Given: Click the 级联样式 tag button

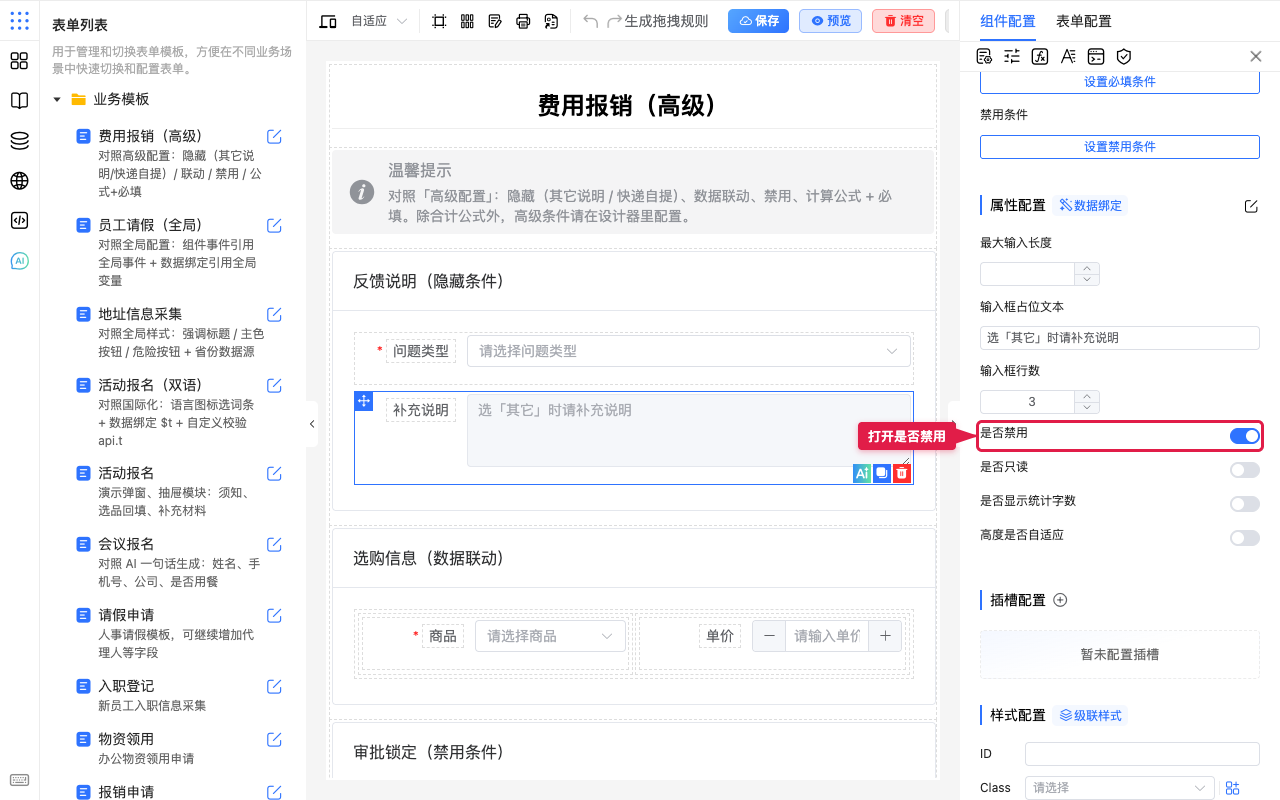Looking at the screenshot, I should [1090, 716].
